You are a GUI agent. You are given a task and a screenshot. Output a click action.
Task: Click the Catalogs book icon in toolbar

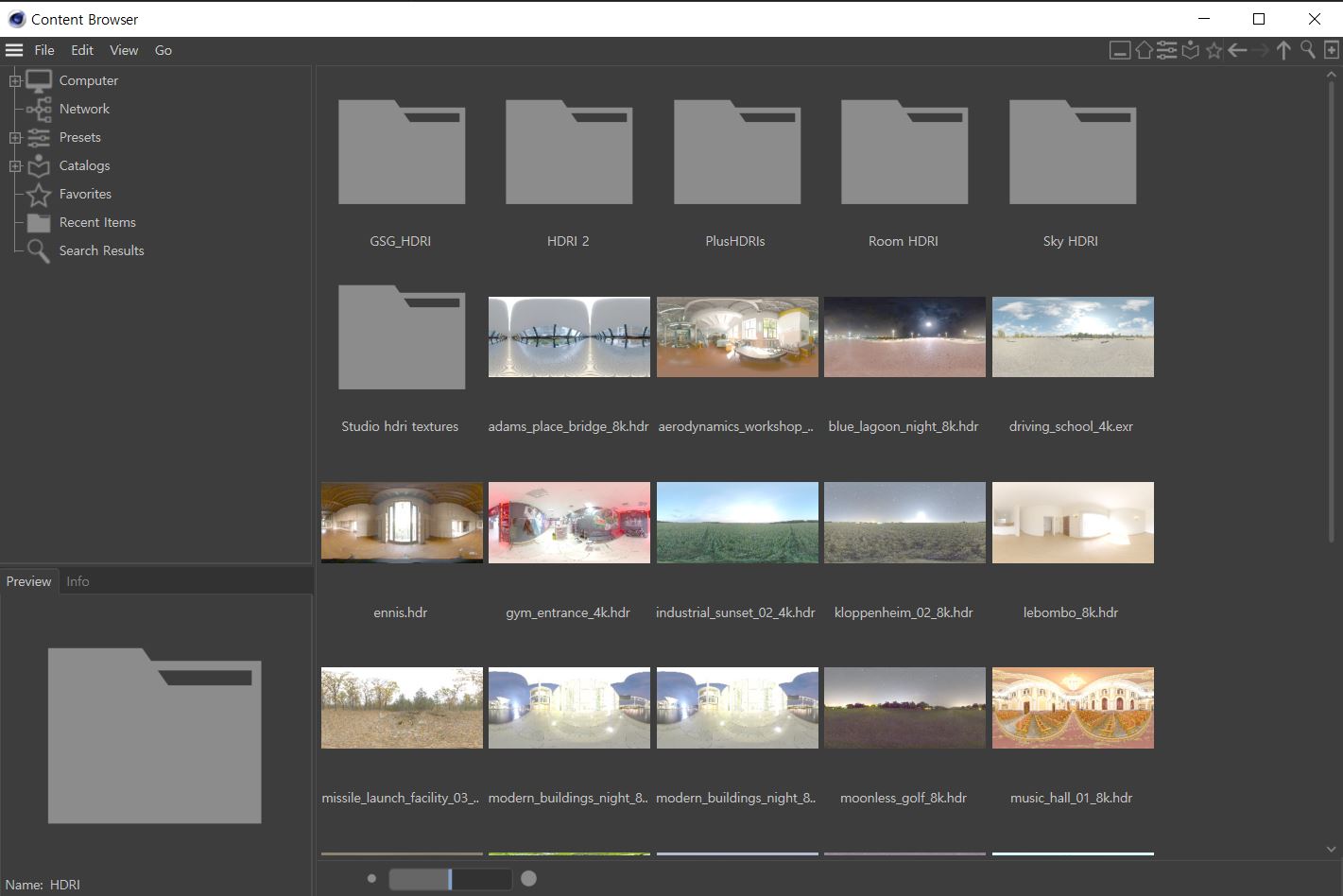point(1191,50)
